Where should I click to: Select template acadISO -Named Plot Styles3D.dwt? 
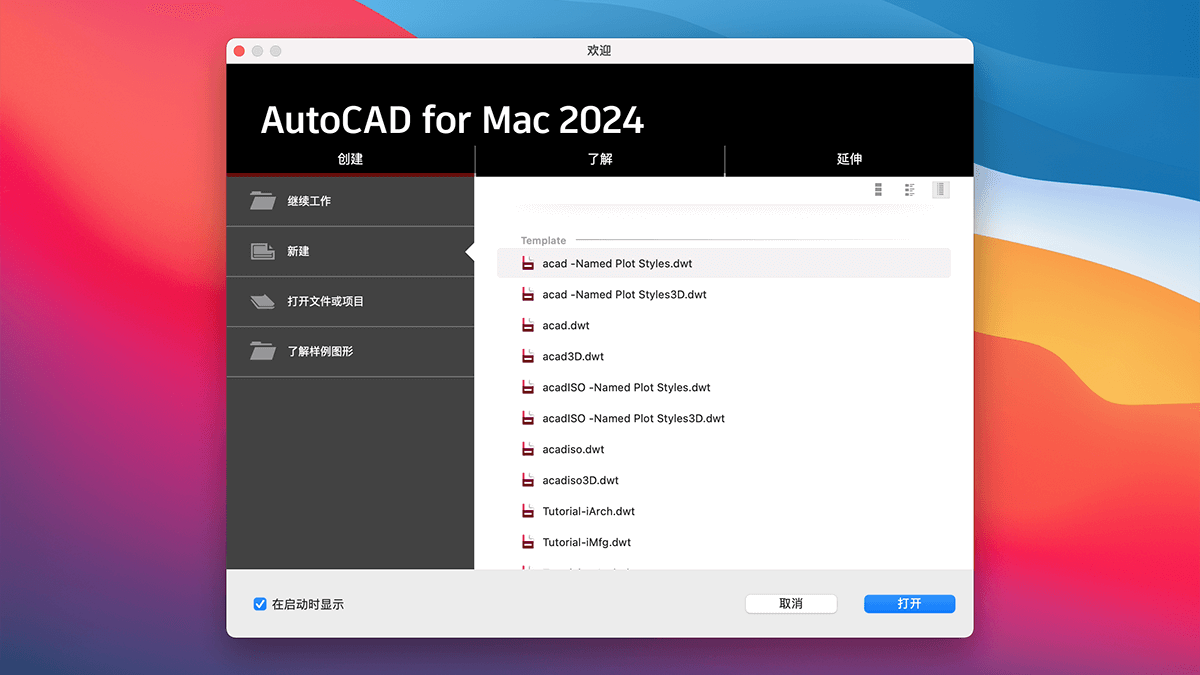pyautogui.click(x=724, y=419)
